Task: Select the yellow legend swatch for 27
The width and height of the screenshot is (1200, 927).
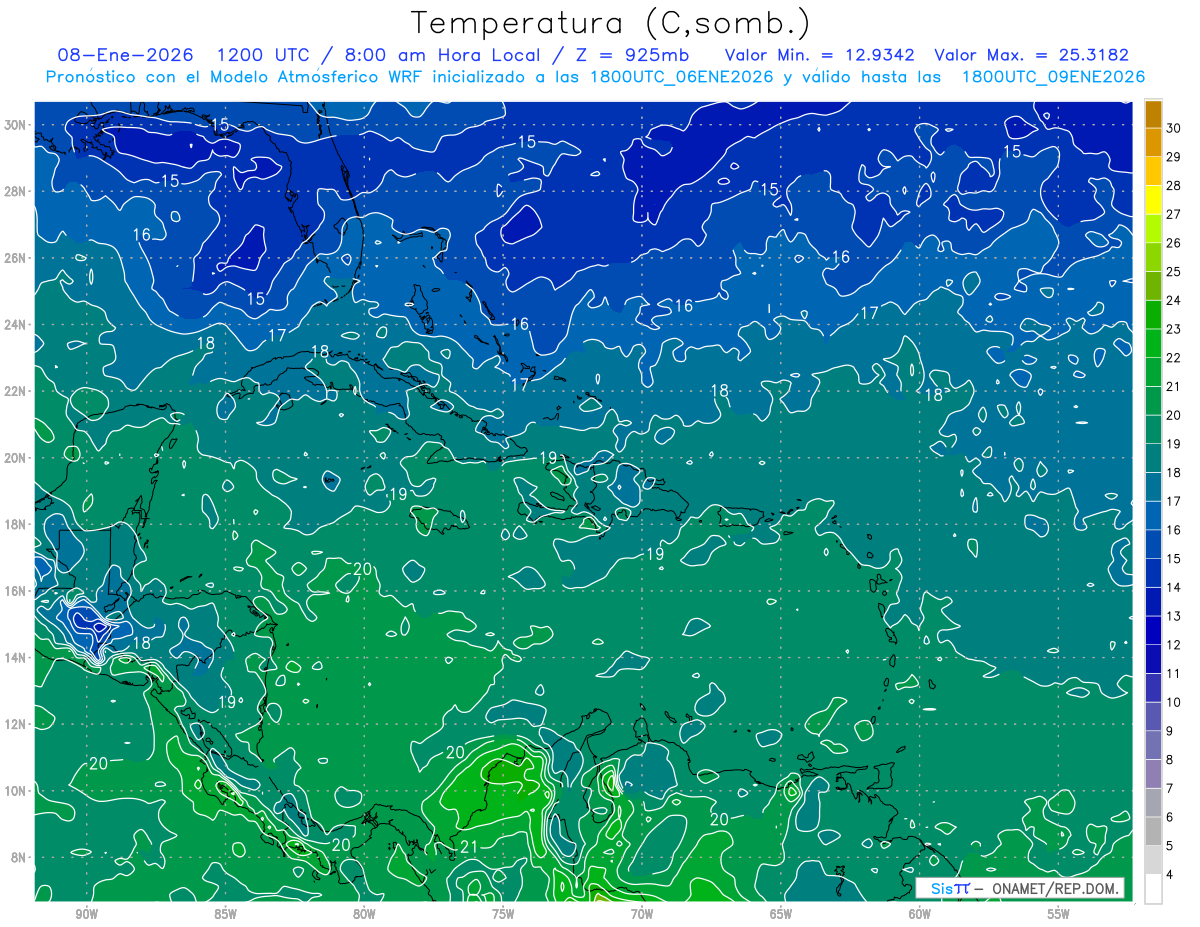Action: tap(1153, 200)
